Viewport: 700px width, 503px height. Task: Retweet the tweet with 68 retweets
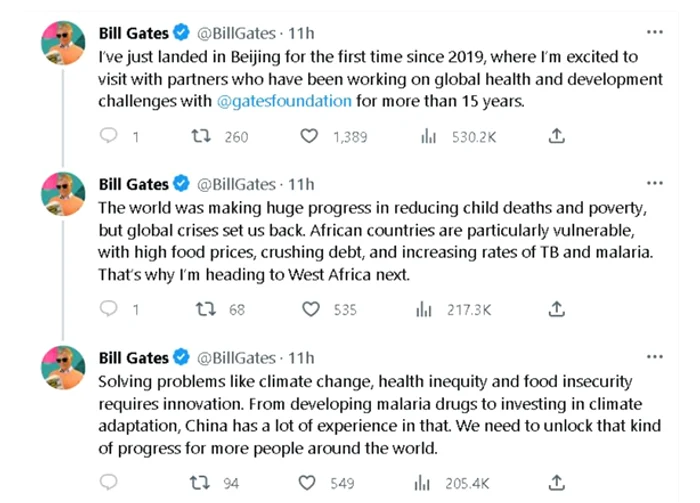tap(206, 309)
